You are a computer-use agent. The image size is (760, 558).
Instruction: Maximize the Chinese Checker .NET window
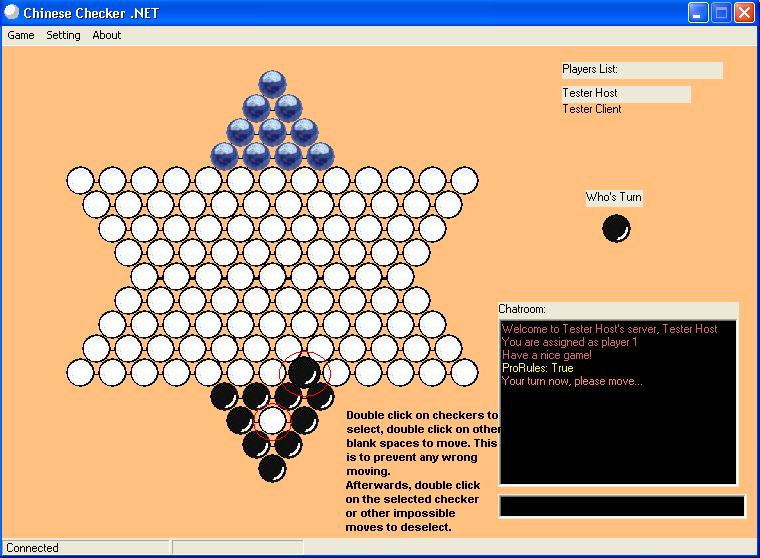[721, 13]
